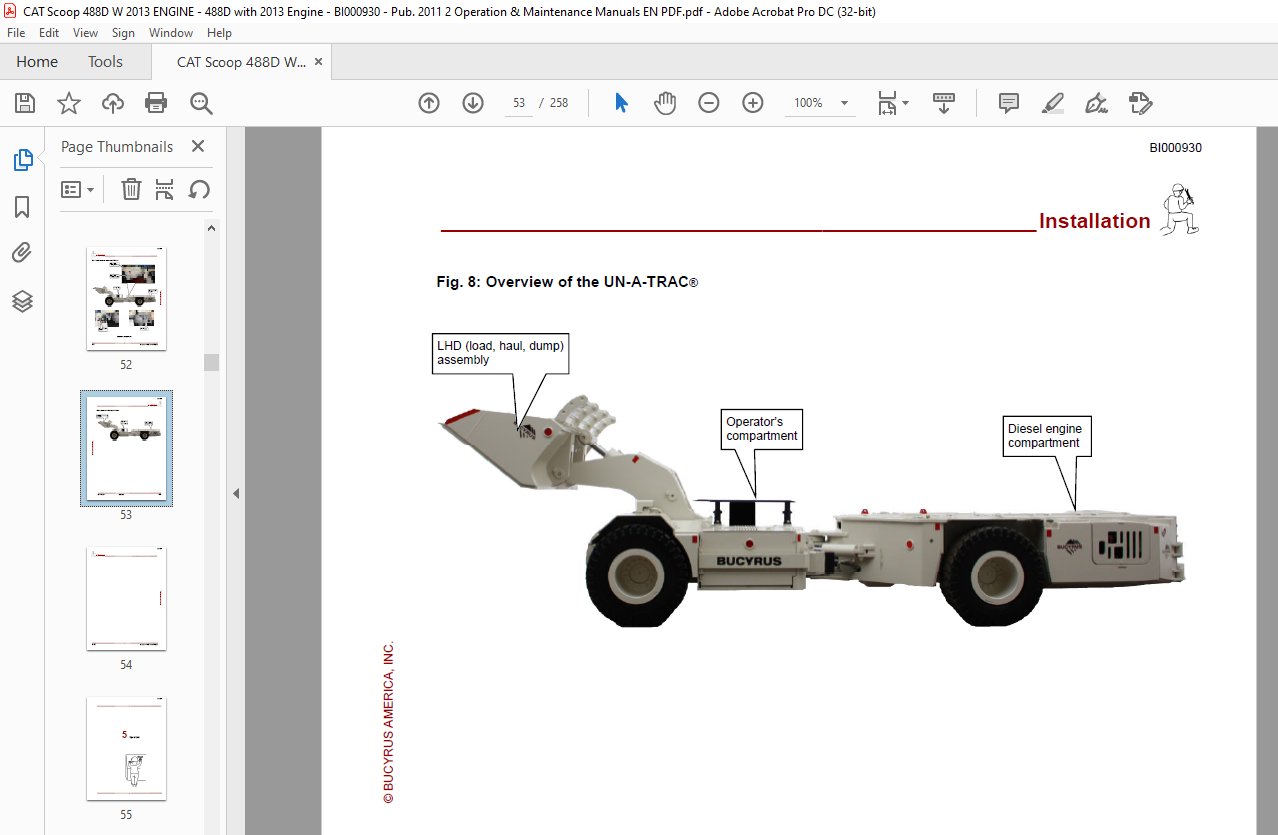Open the File menu
The width and height of the screenshot is (1278, 835).
click(x=16, y=33)
